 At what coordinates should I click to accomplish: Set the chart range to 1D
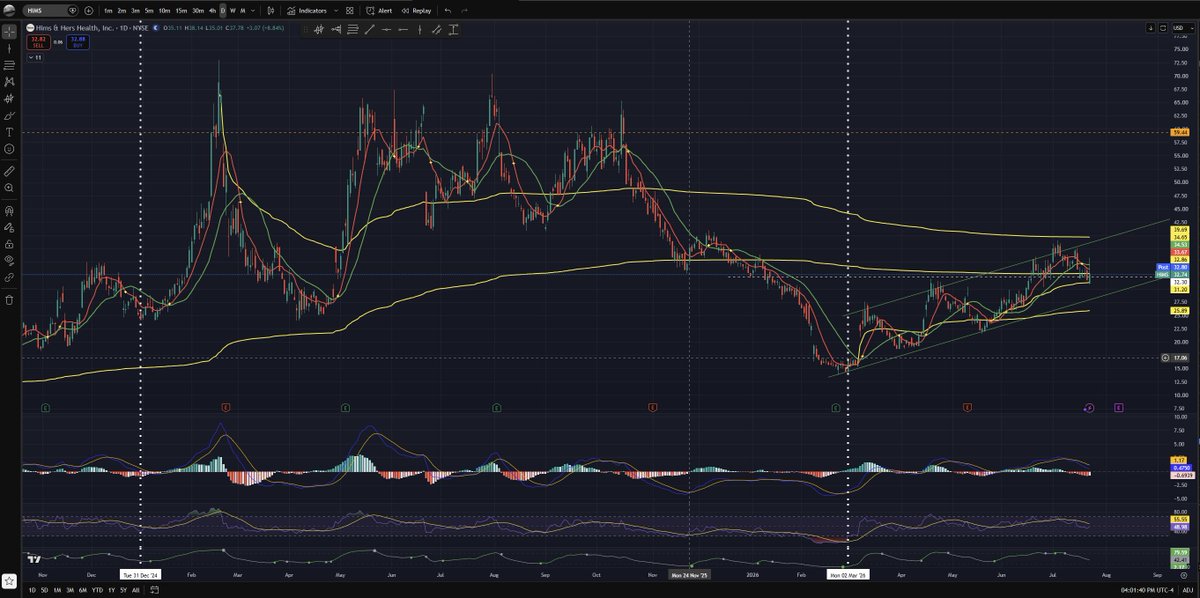[32, 590]
